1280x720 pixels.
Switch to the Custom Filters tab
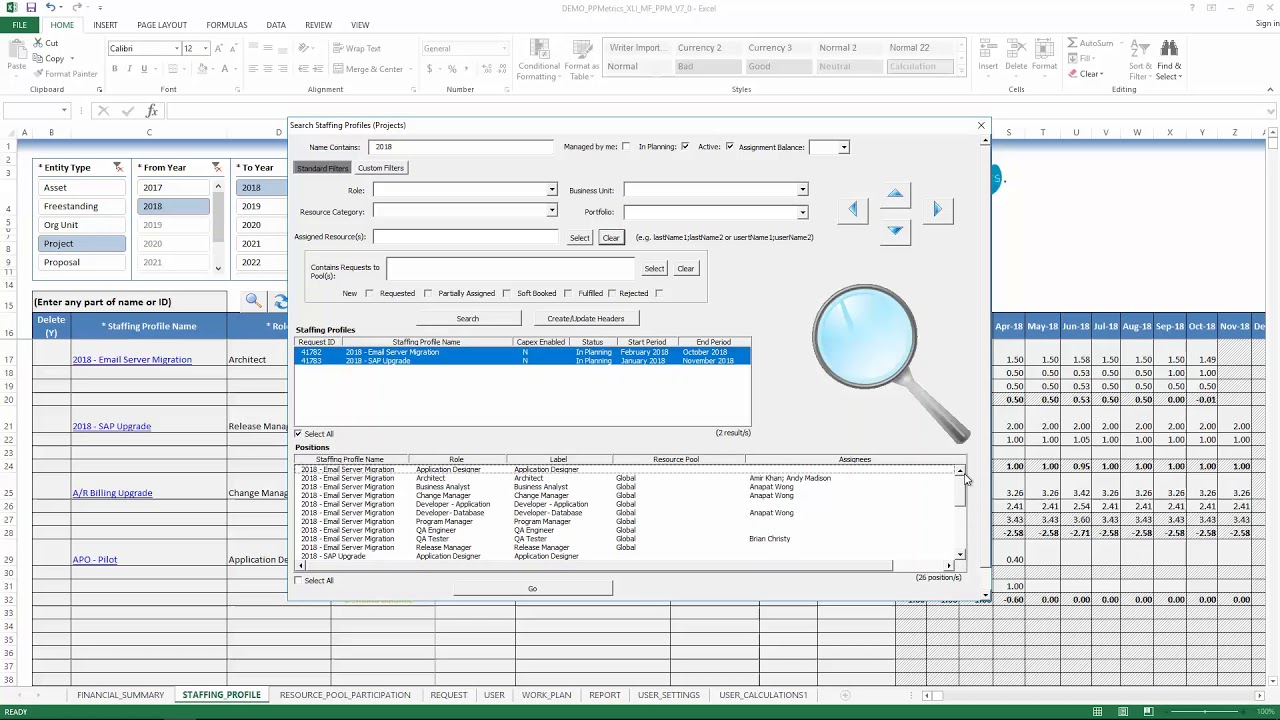point(380,168)
